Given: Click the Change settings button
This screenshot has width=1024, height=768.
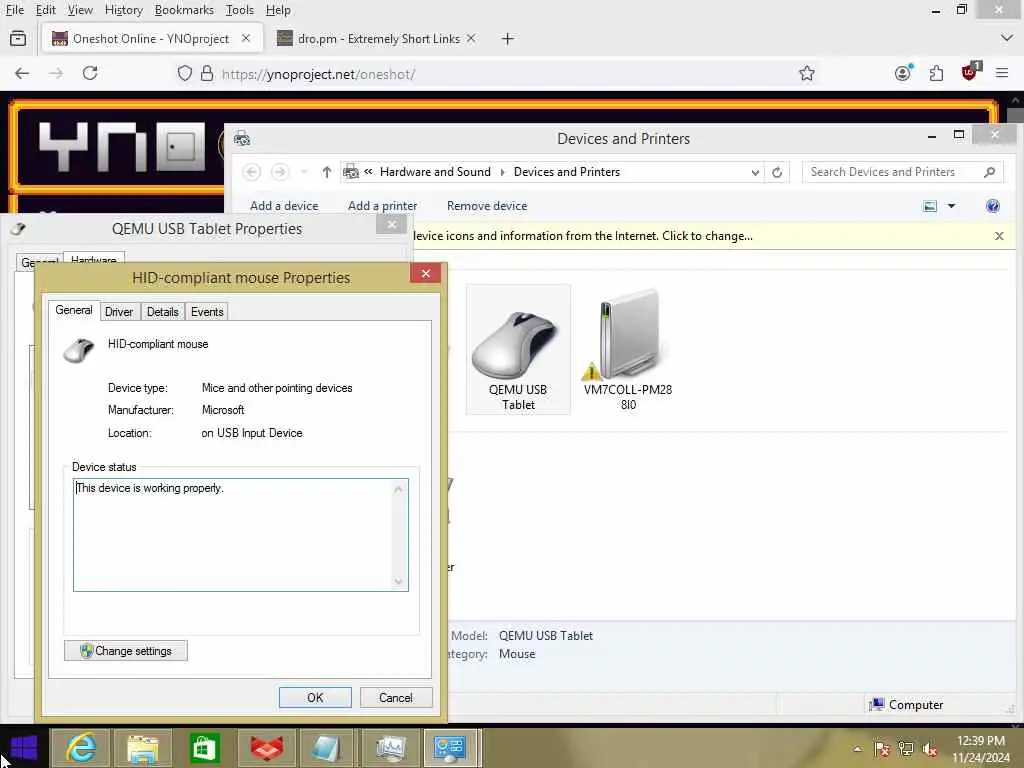Looking at the screenshot, I should tap(126, 650).
